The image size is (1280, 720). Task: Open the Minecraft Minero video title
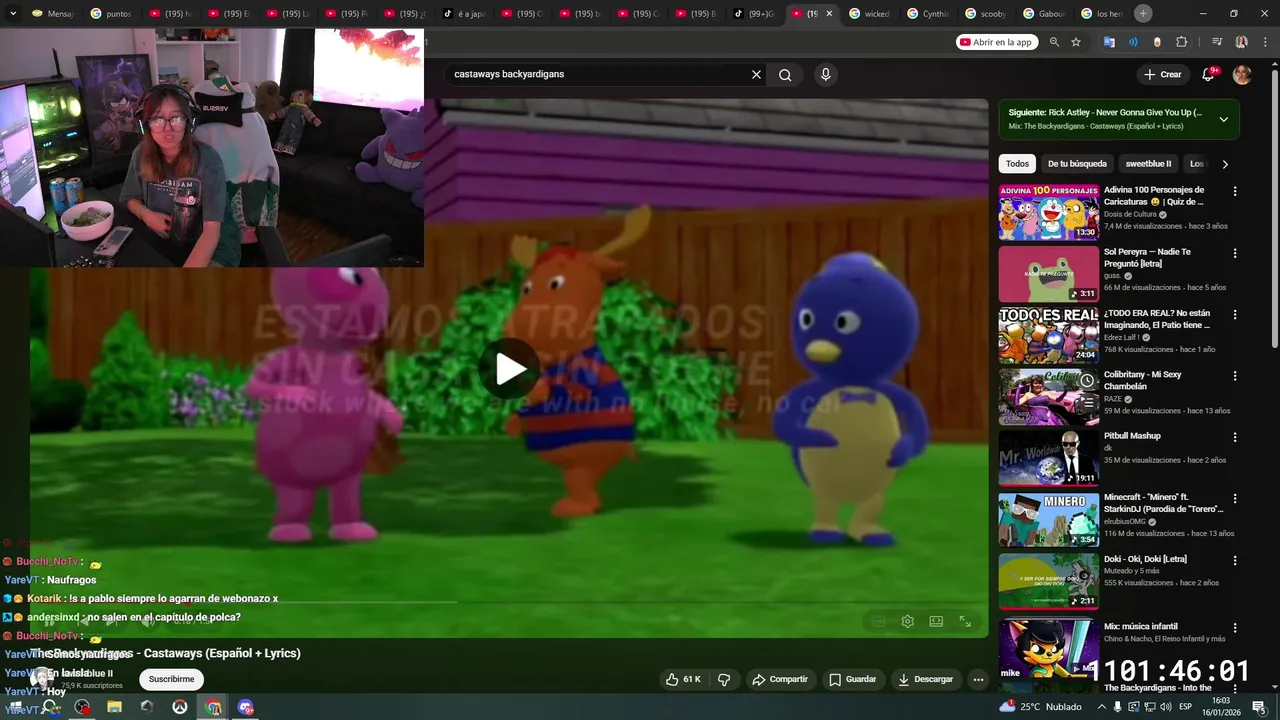pyautogui.click(x=1163, y=503)
